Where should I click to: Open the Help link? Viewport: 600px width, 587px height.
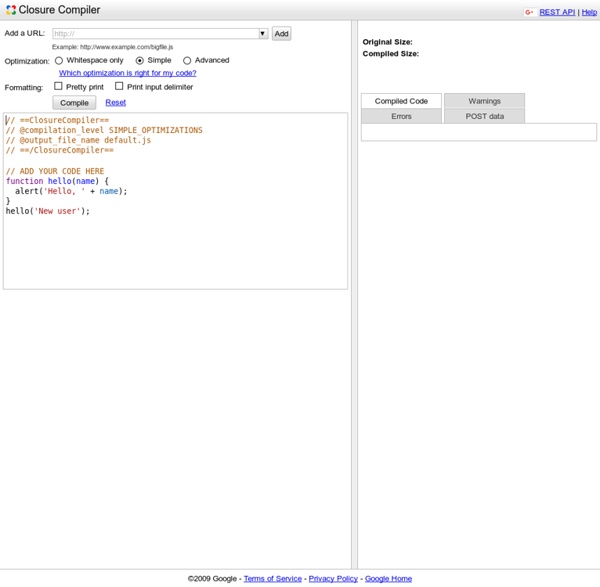[x=589, y=12]
